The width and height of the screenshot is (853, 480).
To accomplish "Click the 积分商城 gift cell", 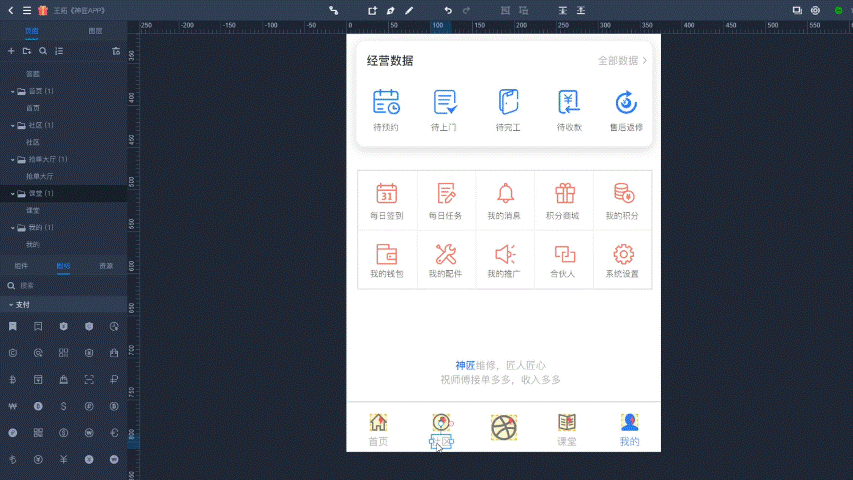I will (564, 201).
